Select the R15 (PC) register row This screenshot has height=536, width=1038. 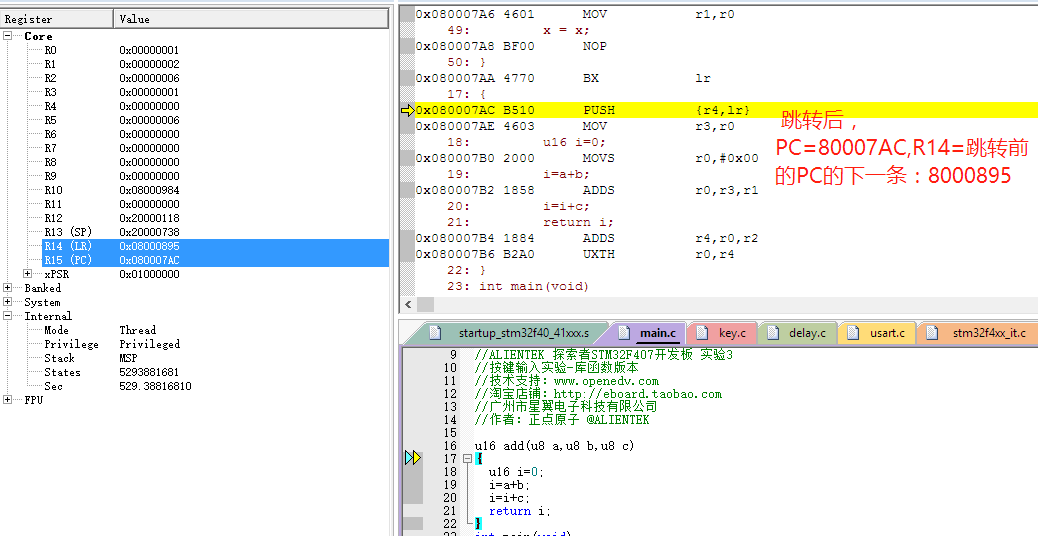[215, 259]
